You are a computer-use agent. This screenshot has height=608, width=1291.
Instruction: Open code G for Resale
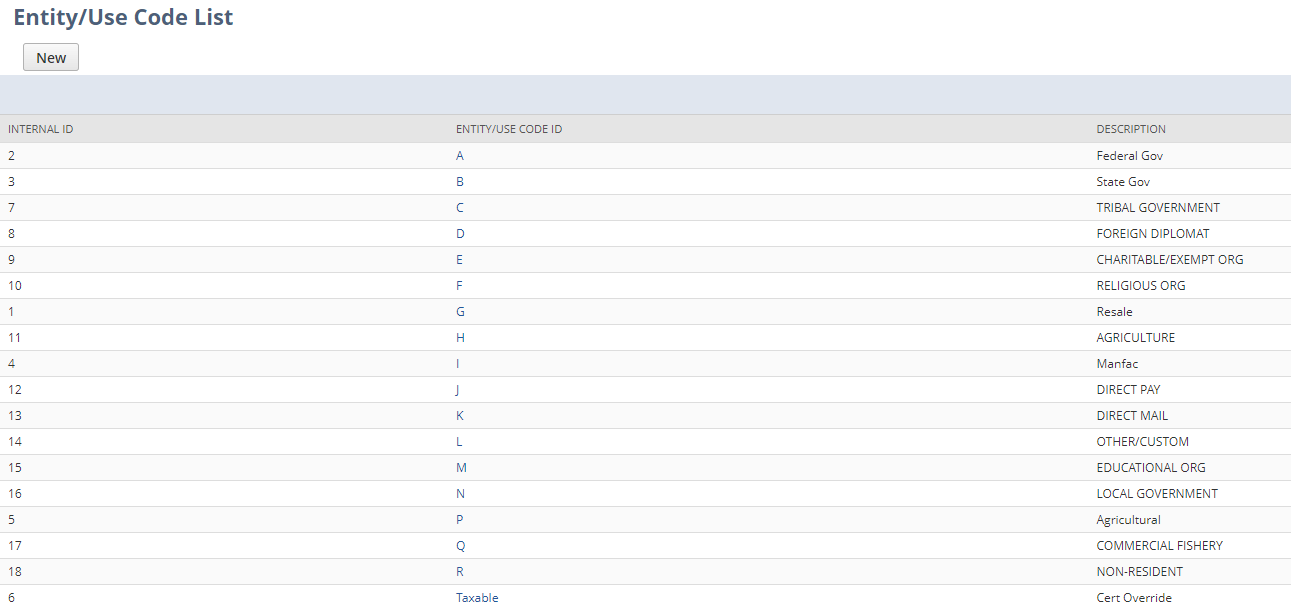click(x=459, y=311)
